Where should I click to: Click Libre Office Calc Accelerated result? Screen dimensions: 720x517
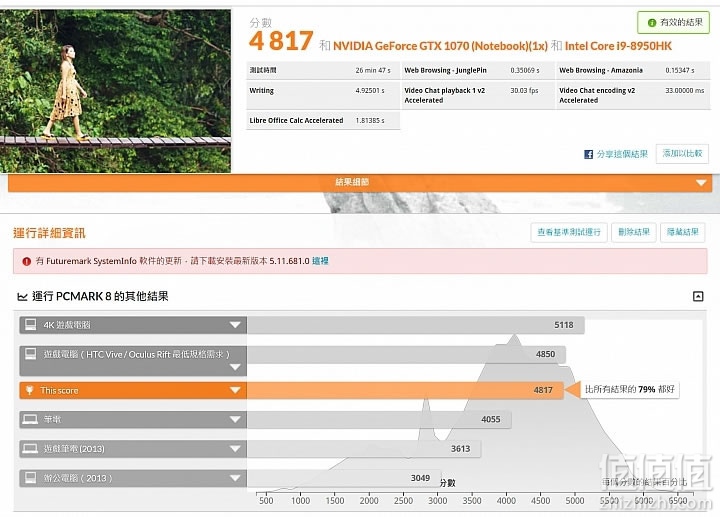323,120
